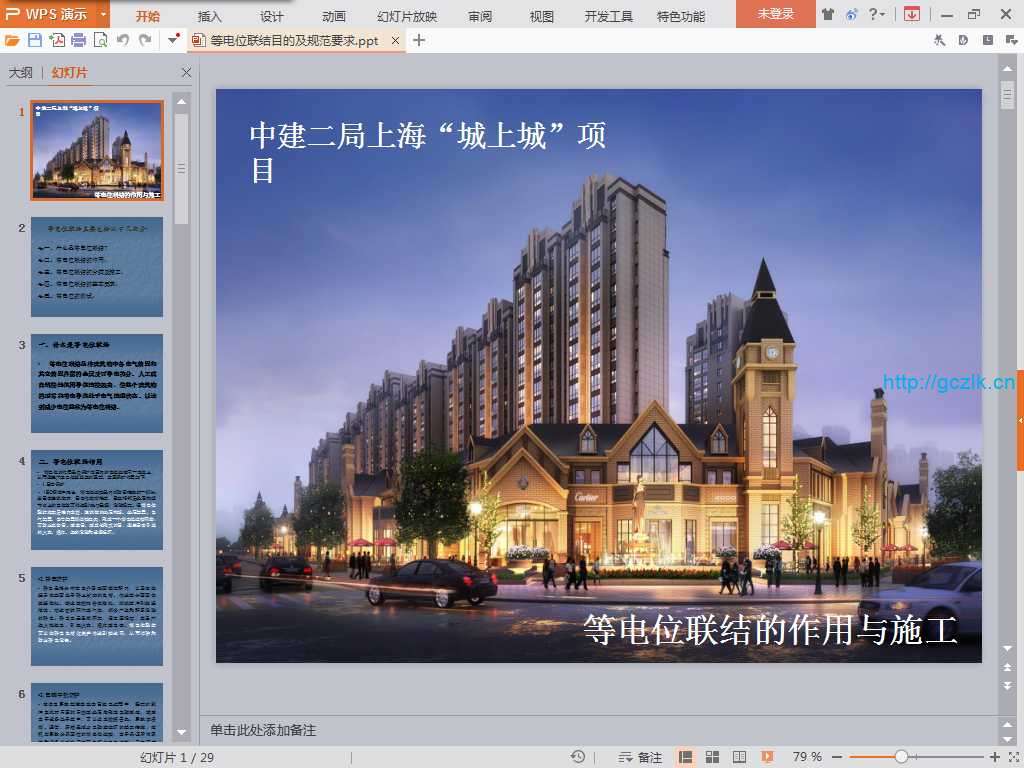Image resolution: width=1024 pixels, height=768 pixels.
Task: Switch to the 大纲 outline tab
Action: [20, 73]
